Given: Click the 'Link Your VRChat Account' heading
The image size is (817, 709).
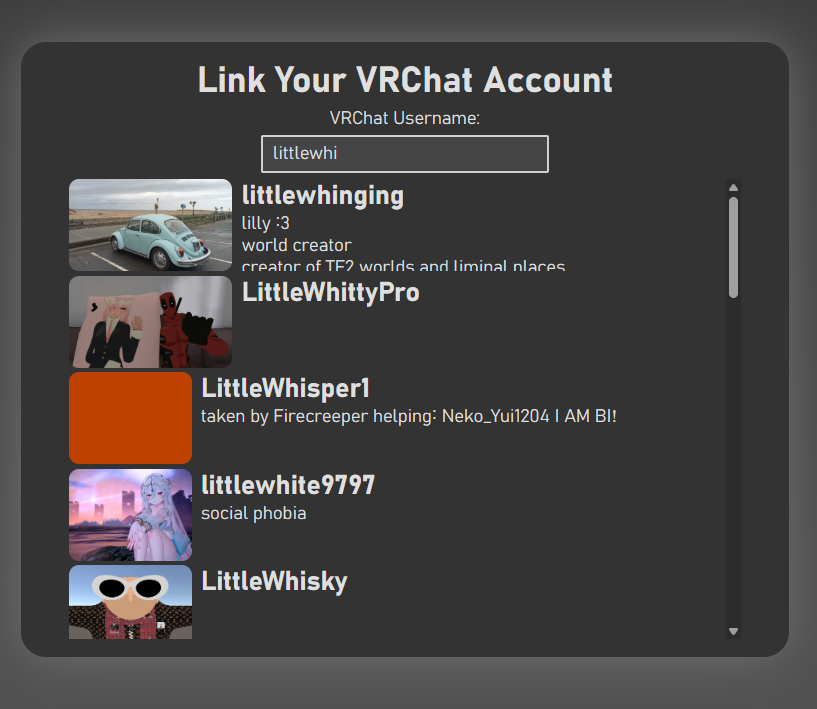Looking at the screenshot, I should tap(405, 80).
